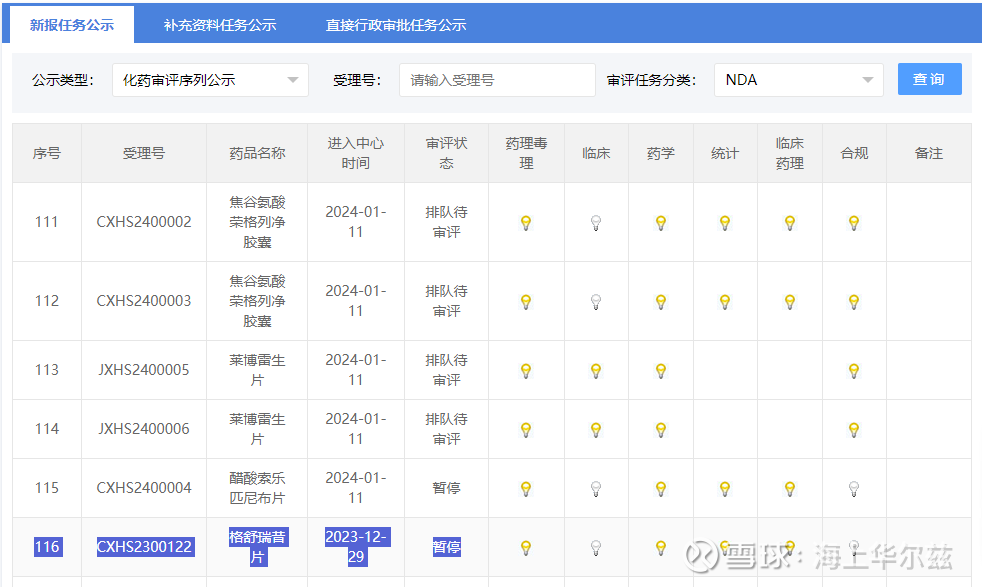
Task: Select the 新报任务公示 tab
Action: [x=72, y=25]
